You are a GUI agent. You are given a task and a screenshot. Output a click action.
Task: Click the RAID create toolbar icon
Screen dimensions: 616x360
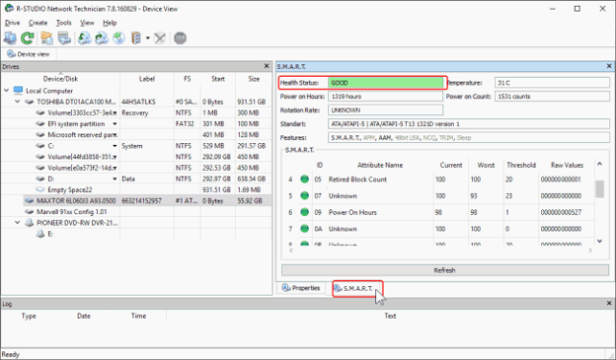pyautogui.click(x=136, y=38)
